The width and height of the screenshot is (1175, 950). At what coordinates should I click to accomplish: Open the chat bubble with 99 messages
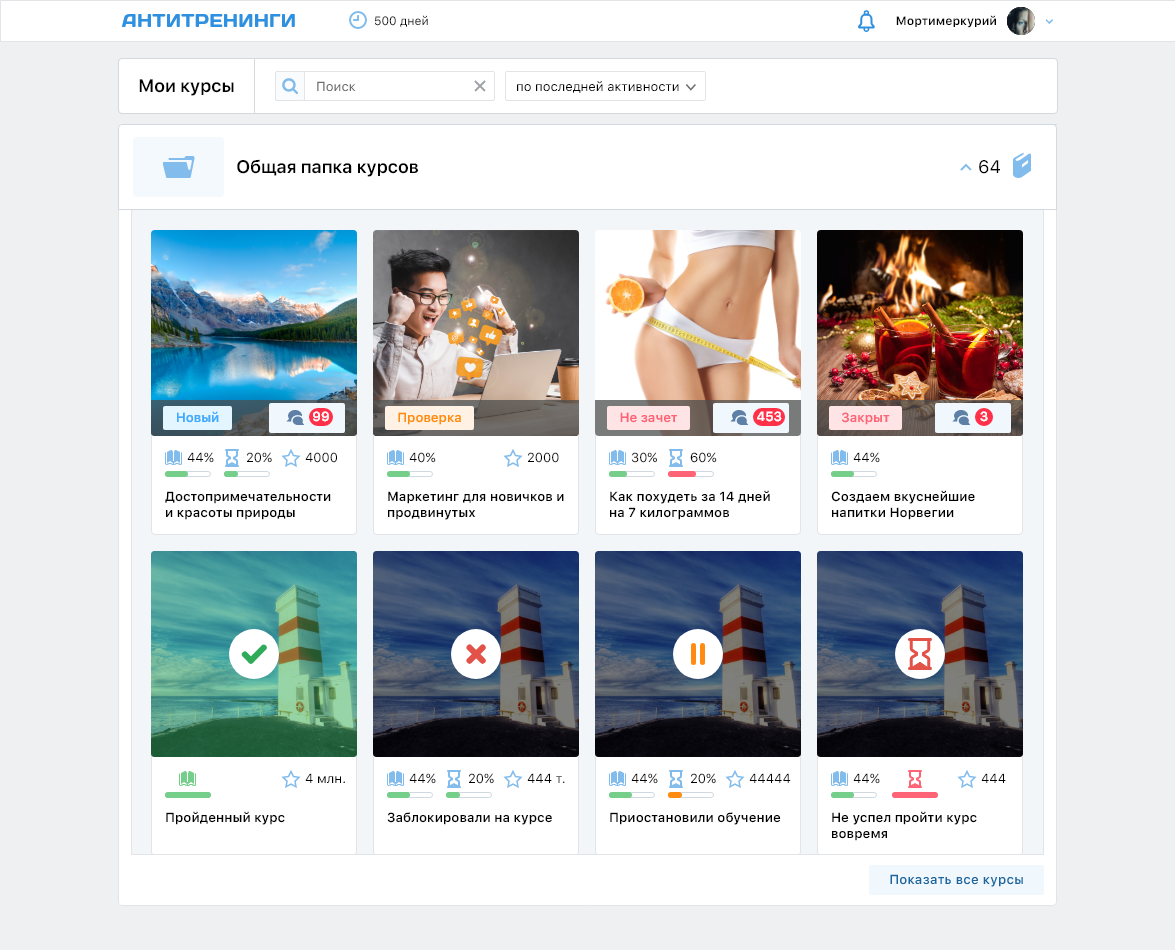click(307, 417)
